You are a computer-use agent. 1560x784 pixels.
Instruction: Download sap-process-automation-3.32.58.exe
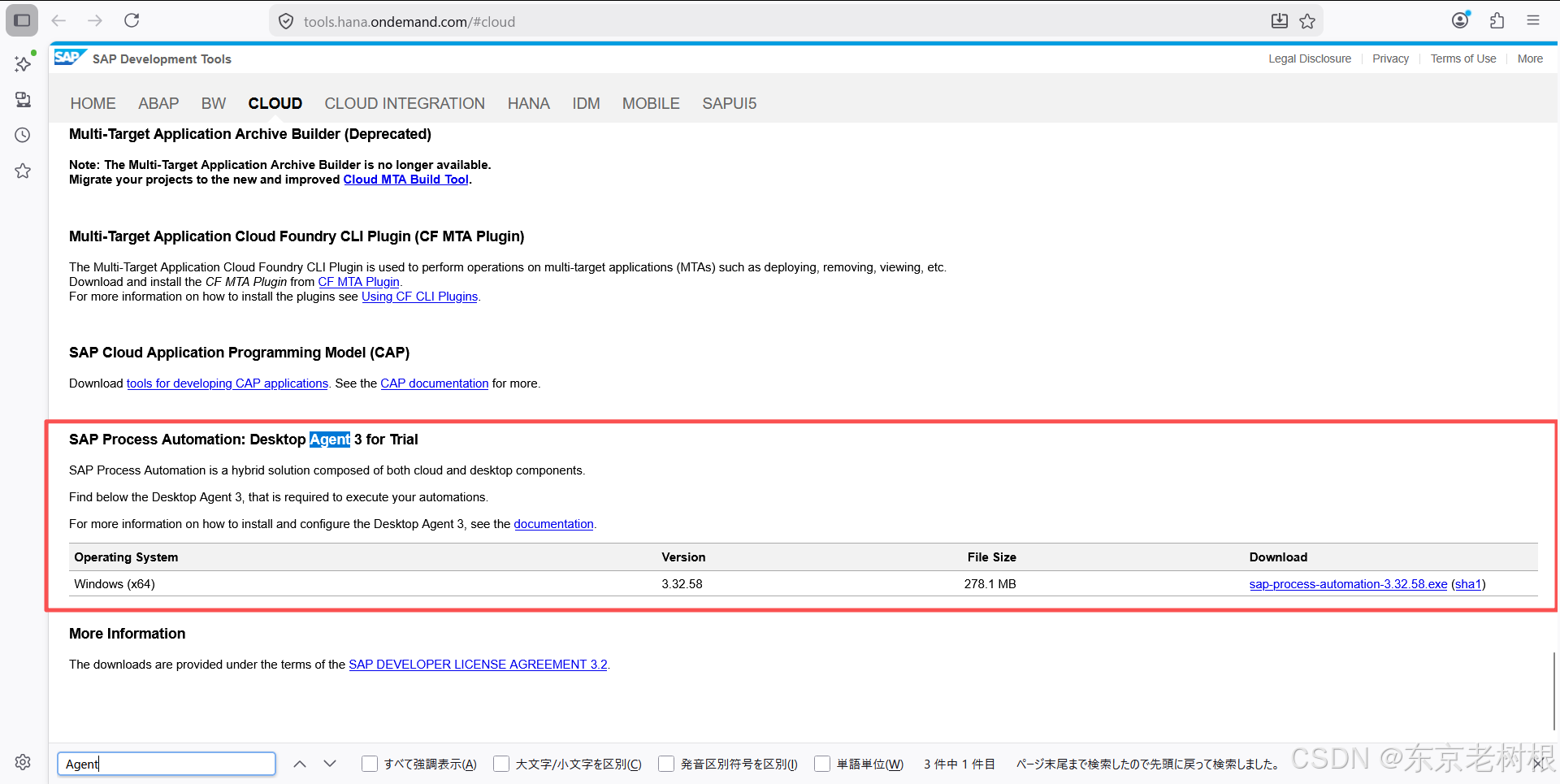pos(1349,584)
